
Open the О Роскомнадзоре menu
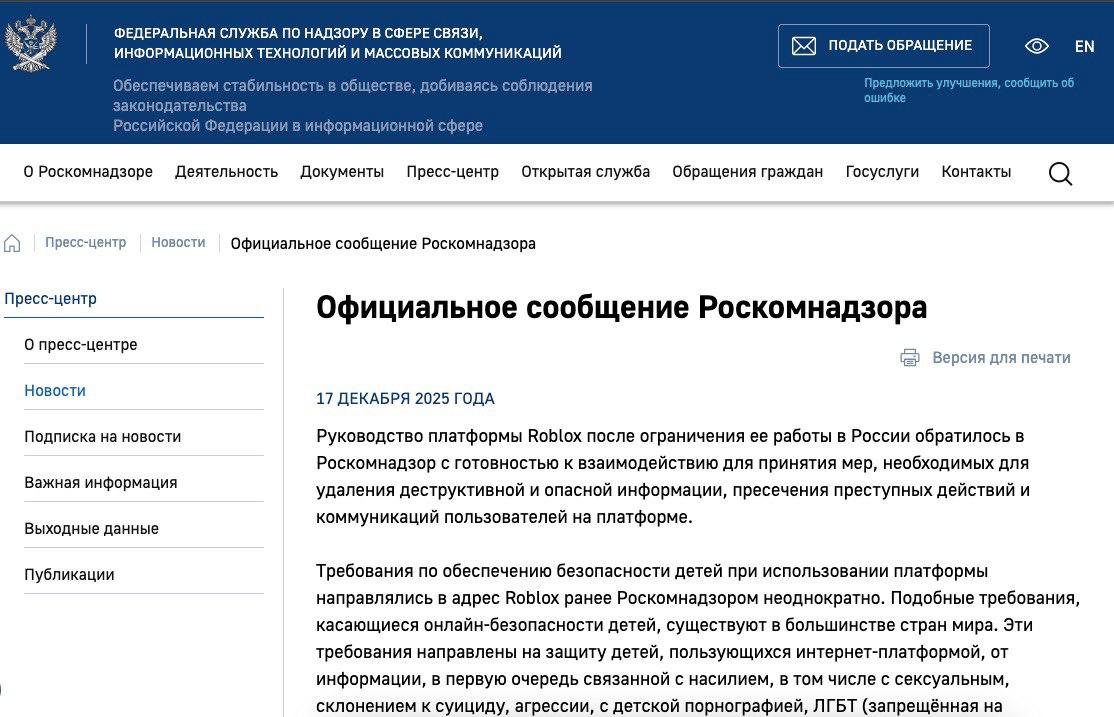(x=88, y=172)
